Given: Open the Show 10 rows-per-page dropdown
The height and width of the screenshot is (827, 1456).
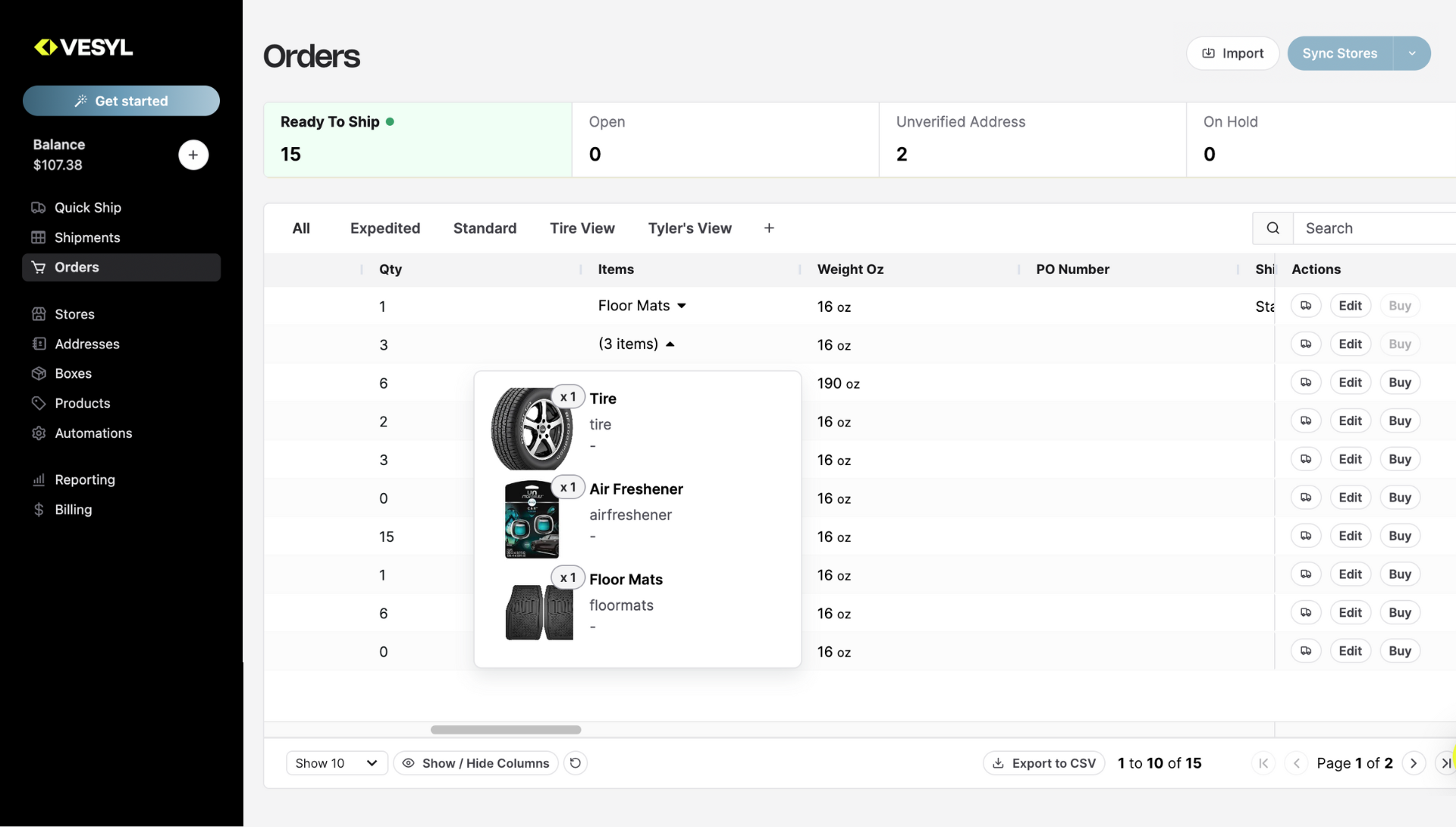Looking at the screenshot, I should pyautogui.click(x=337, y=763).
